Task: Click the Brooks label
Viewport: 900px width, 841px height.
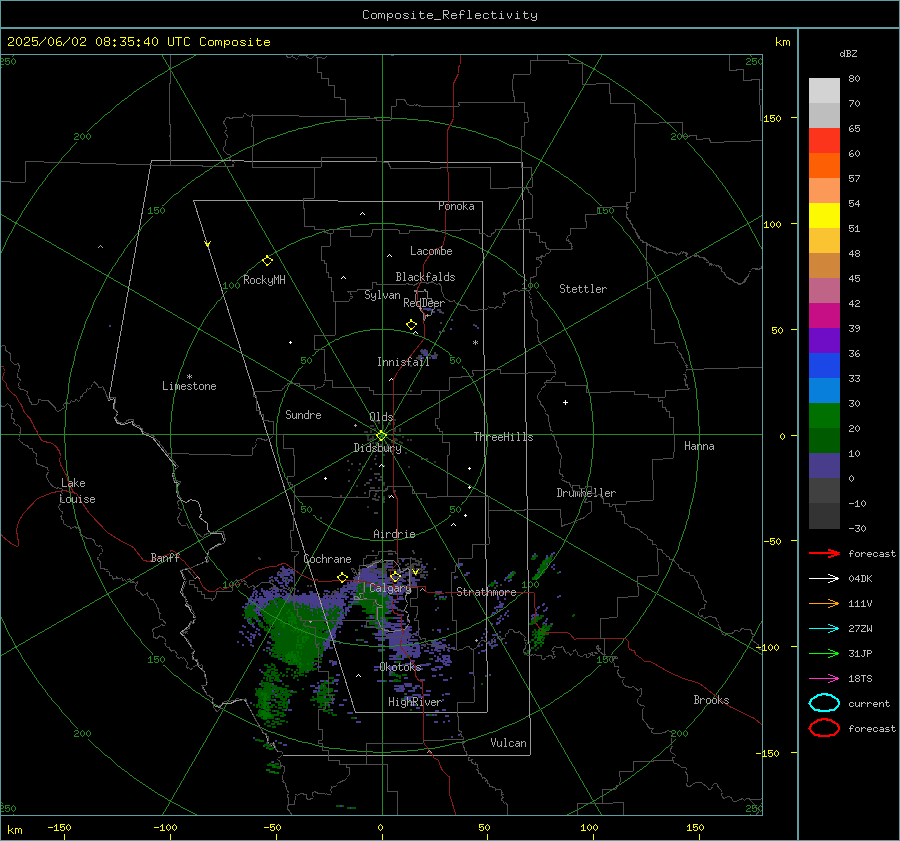Action: (x=711, y=700)
